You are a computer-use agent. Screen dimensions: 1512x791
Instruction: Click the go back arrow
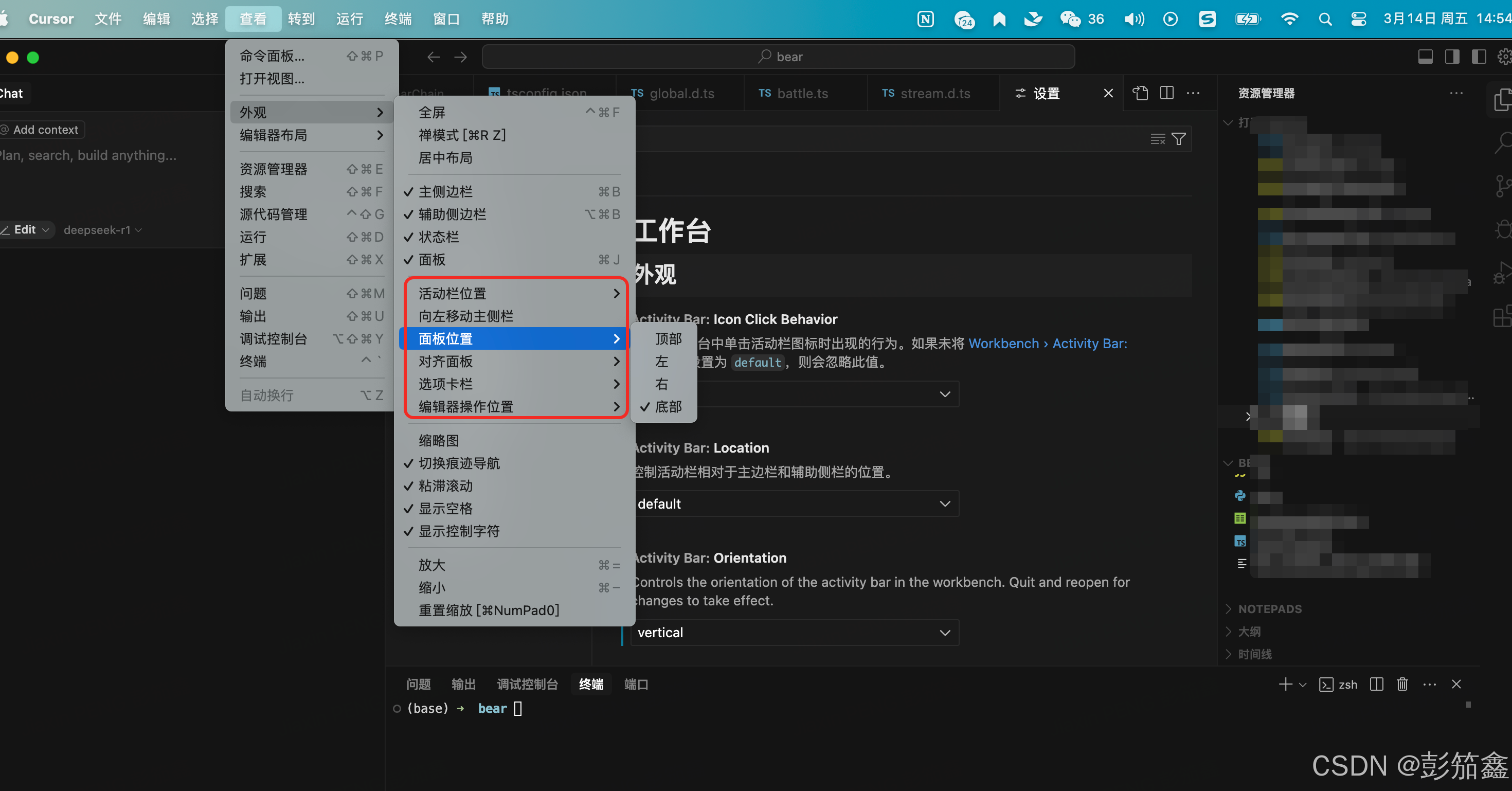click(x=434, y=57)
